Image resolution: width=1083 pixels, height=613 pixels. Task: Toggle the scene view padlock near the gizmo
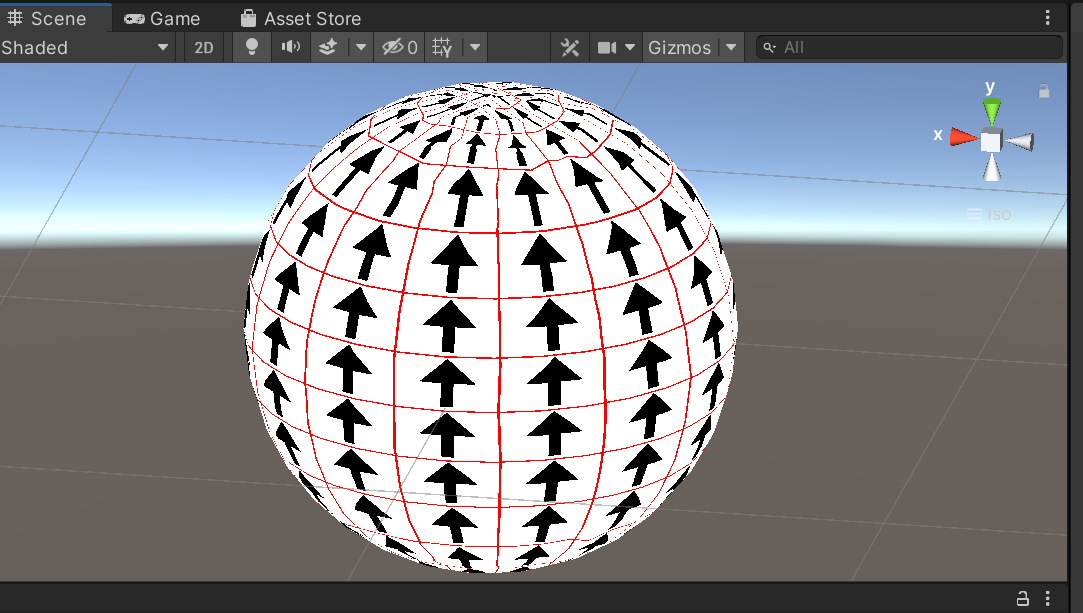(x=1044, y=90)
